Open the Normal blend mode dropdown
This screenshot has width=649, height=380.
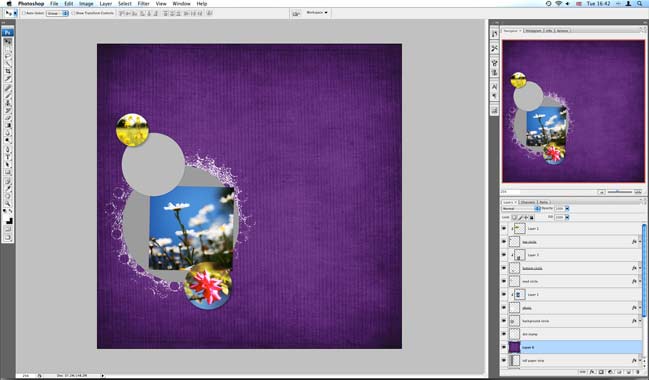(521, 209)
